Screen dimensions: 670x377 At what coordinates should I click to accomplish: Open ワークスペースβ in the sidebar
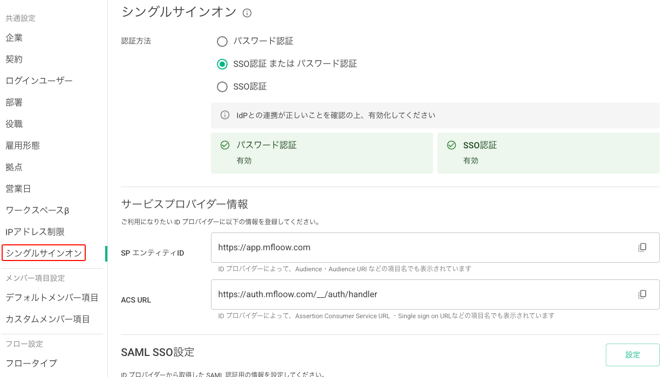click(x=37, y=210)
